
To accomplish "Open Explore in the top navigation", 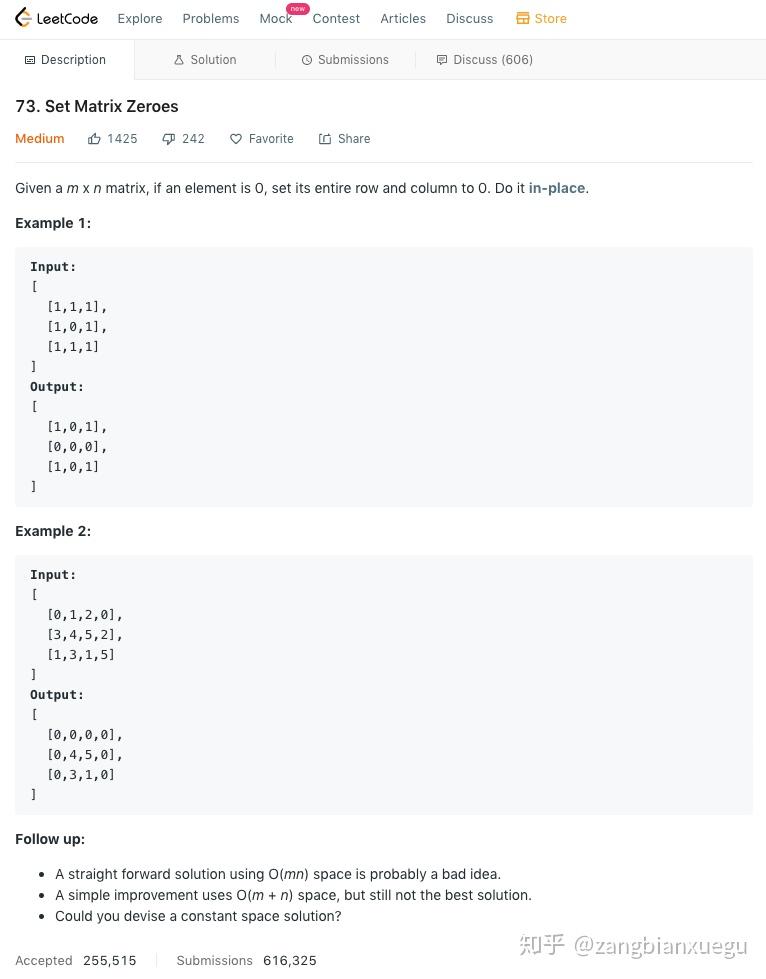I will coord(140,18).
